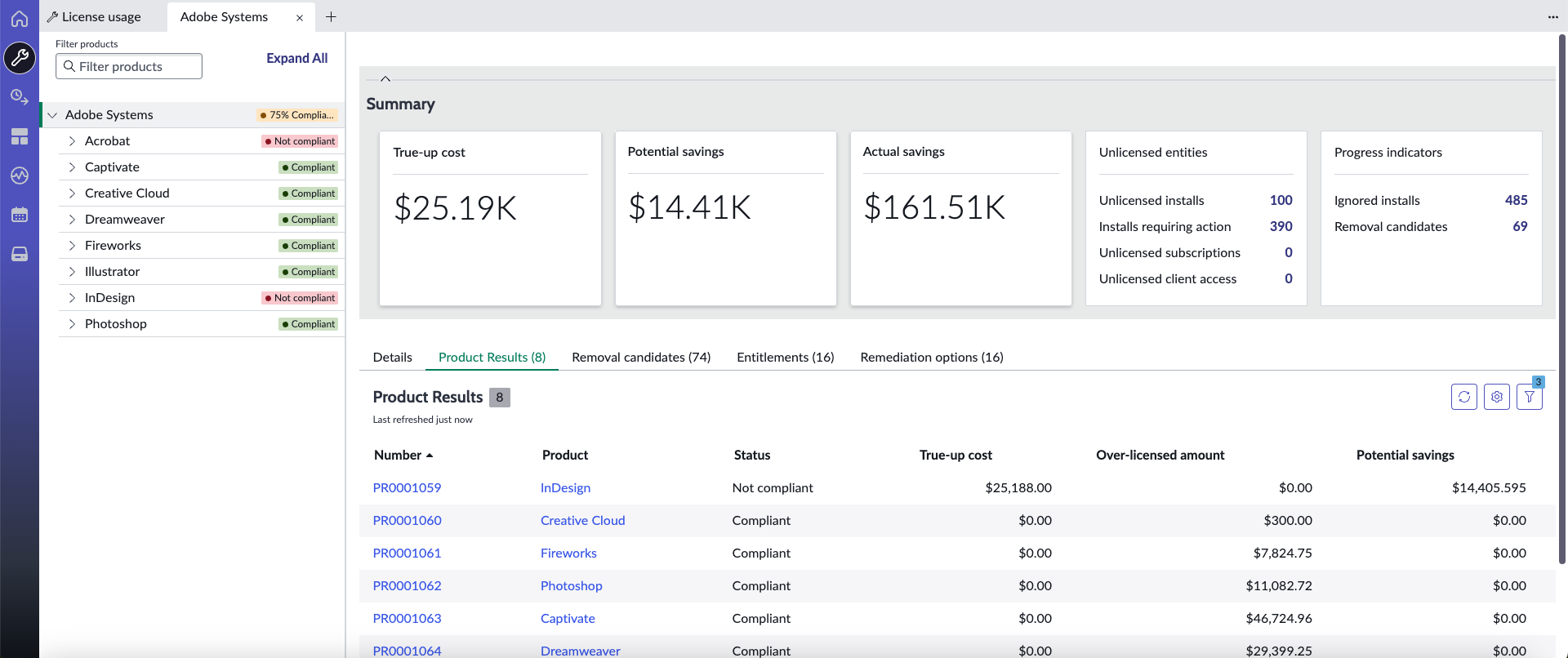The height and width of the screenshot is (658, 1568).
Task: Open record PR0001060
Action: point(407,520)
